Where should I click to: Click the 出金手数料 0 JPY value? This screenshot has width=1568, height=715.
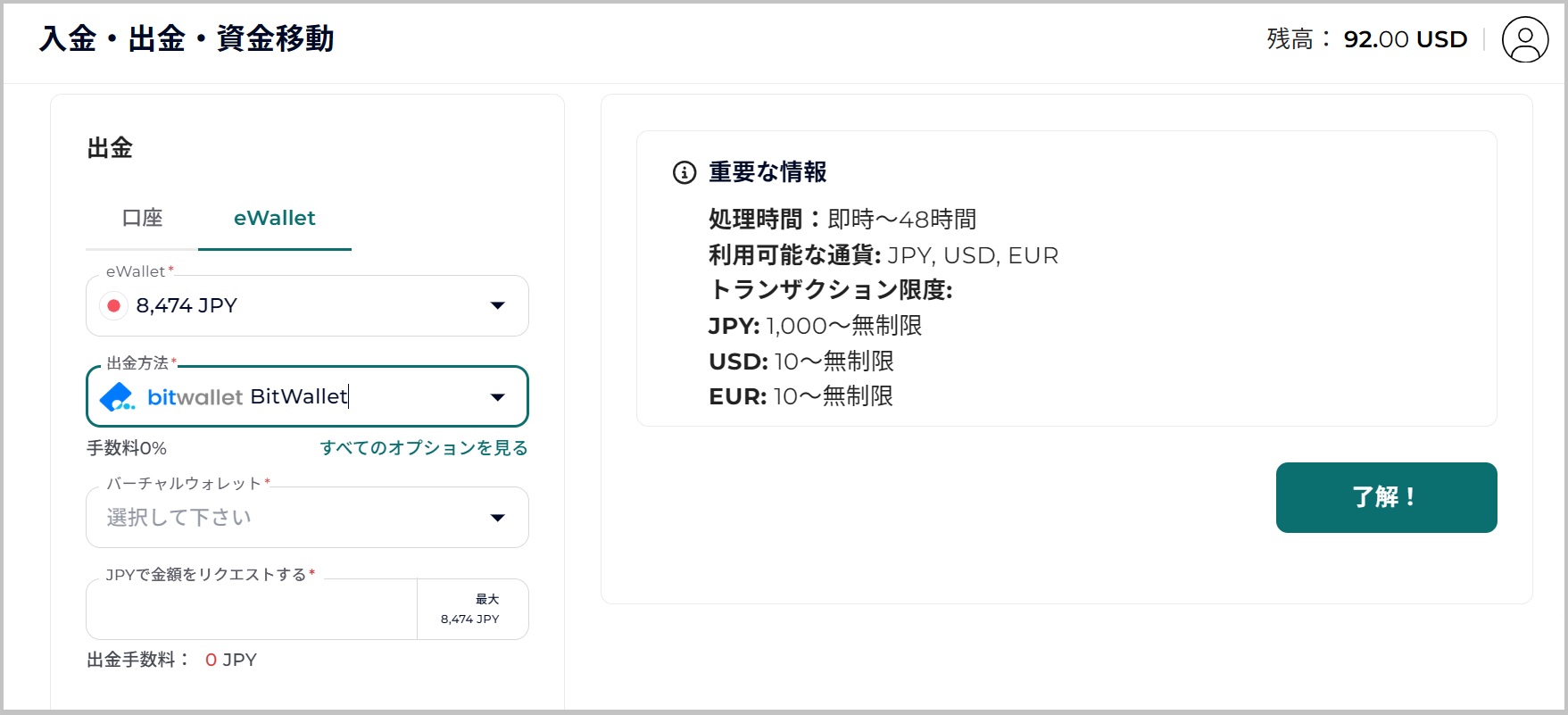pyautogui.click(x=230, y=661)
